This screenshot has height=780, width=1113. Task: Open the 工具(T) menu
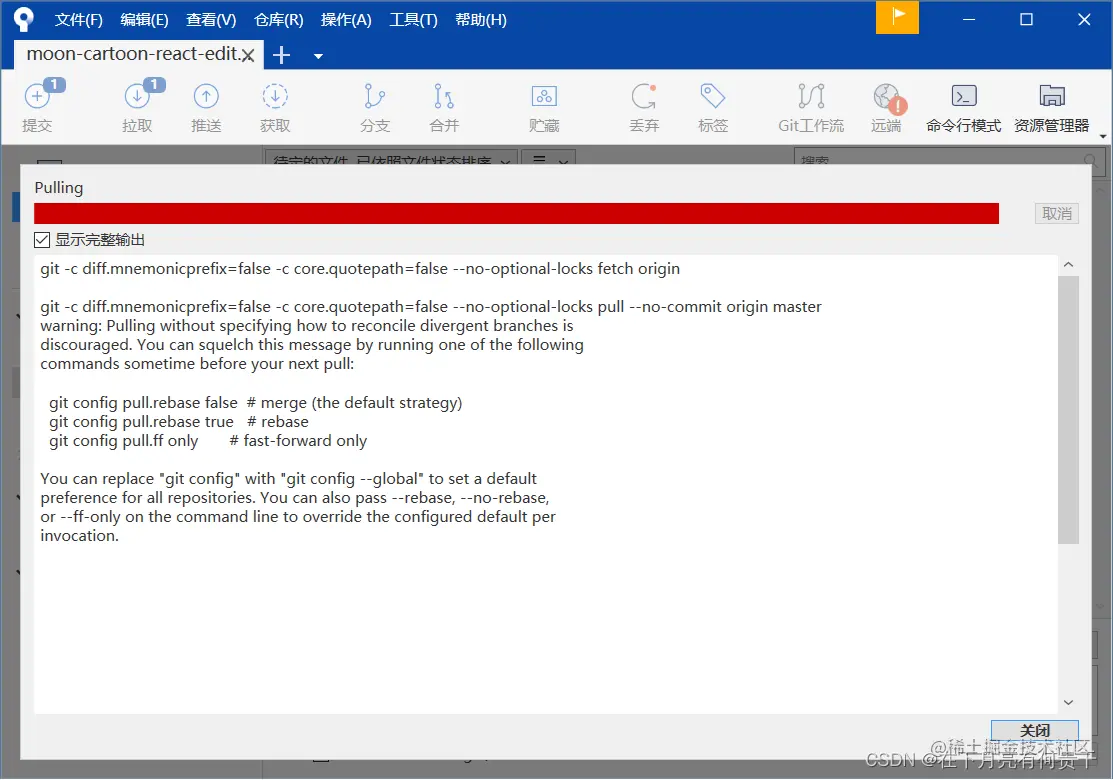click(413, 20)
